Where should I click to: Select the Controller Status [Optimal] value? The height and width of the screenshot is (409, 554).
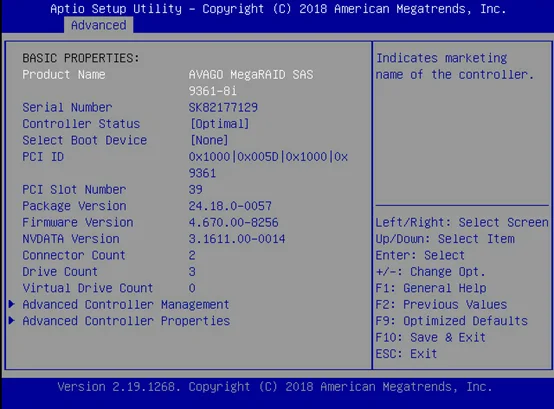(x=220, y=124)
